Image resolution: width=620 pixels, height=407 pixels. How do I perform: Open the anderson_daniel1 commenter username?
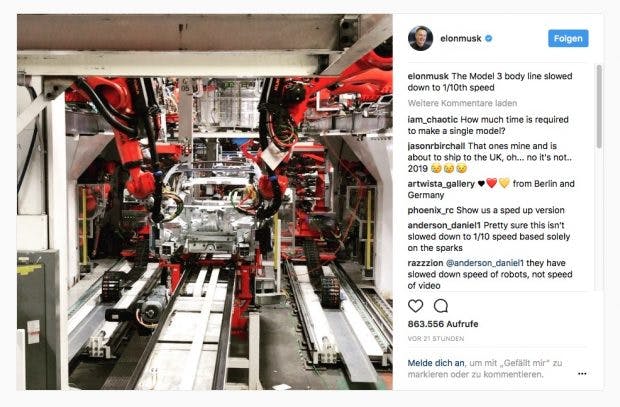[x=444, y=225]
